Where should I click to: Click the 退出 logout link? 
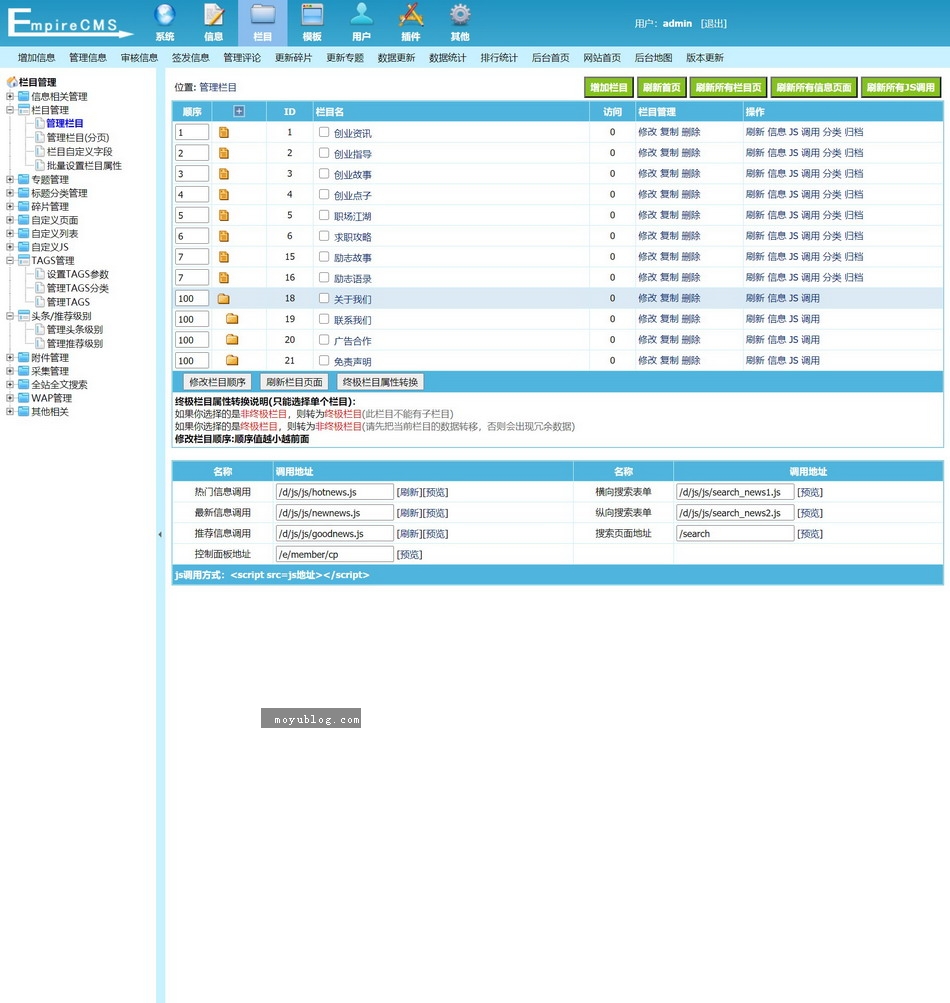(714, 24)
